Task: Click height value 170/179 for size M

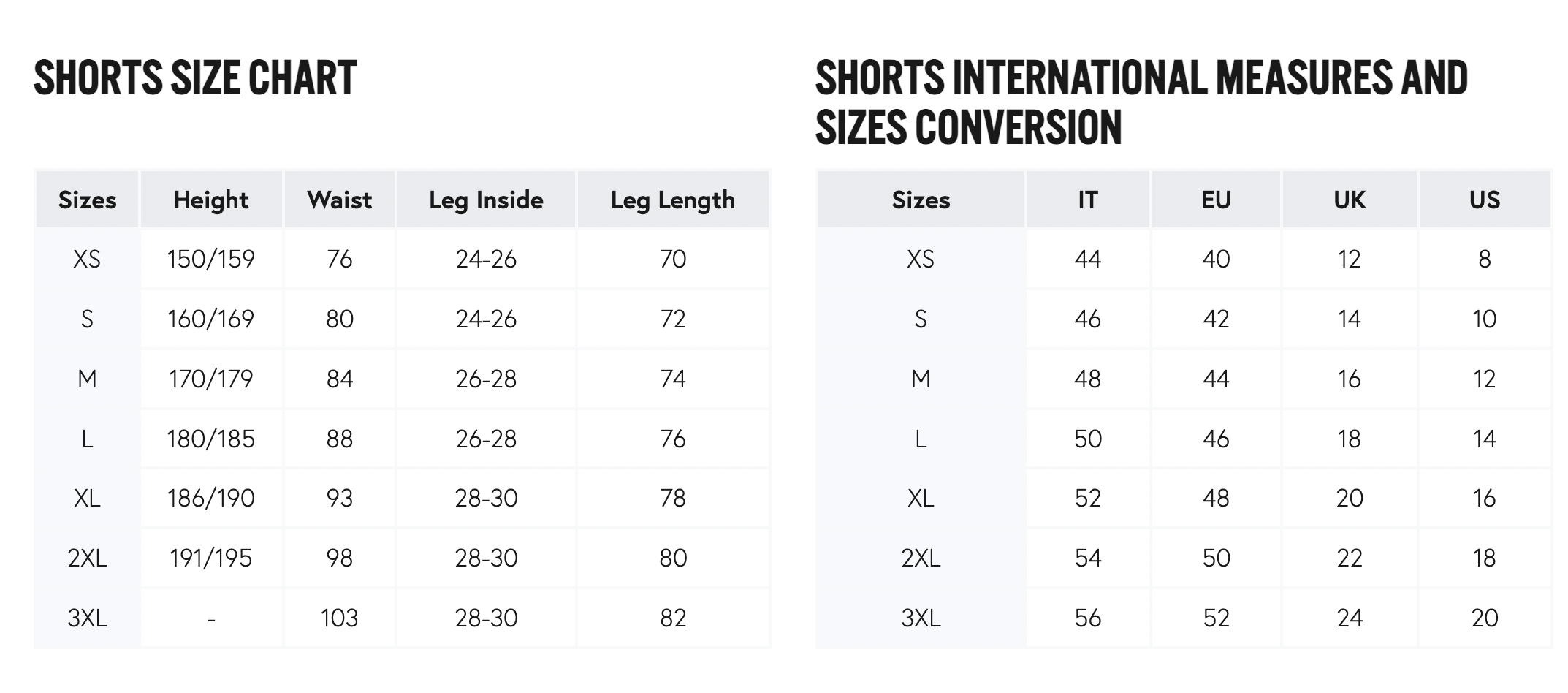Action: [x=211, y=379]
